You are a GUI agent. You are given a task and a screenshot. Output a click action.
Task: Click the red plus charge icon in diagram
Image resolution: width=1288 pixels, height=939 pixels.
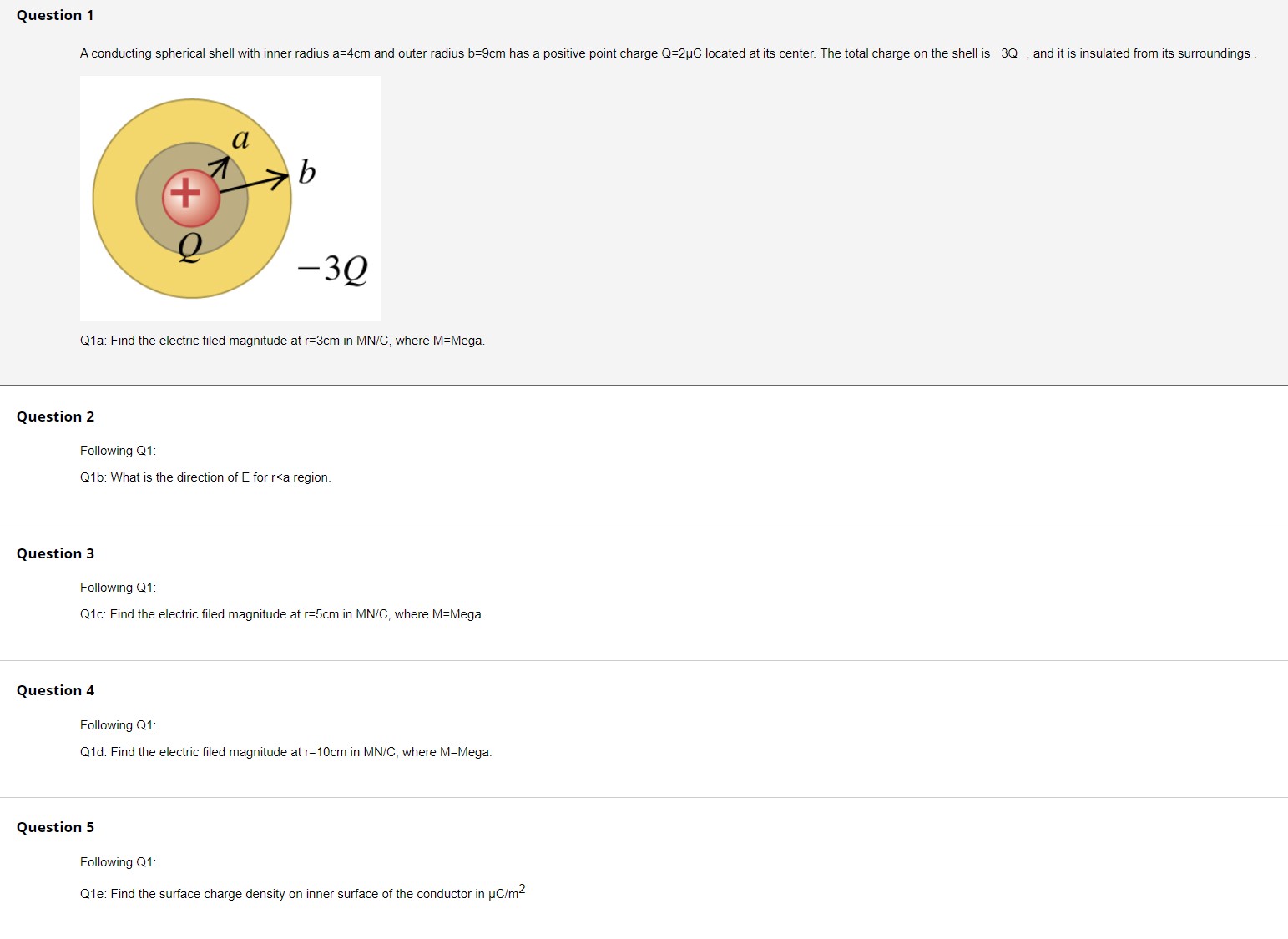(x=191, y=199)
